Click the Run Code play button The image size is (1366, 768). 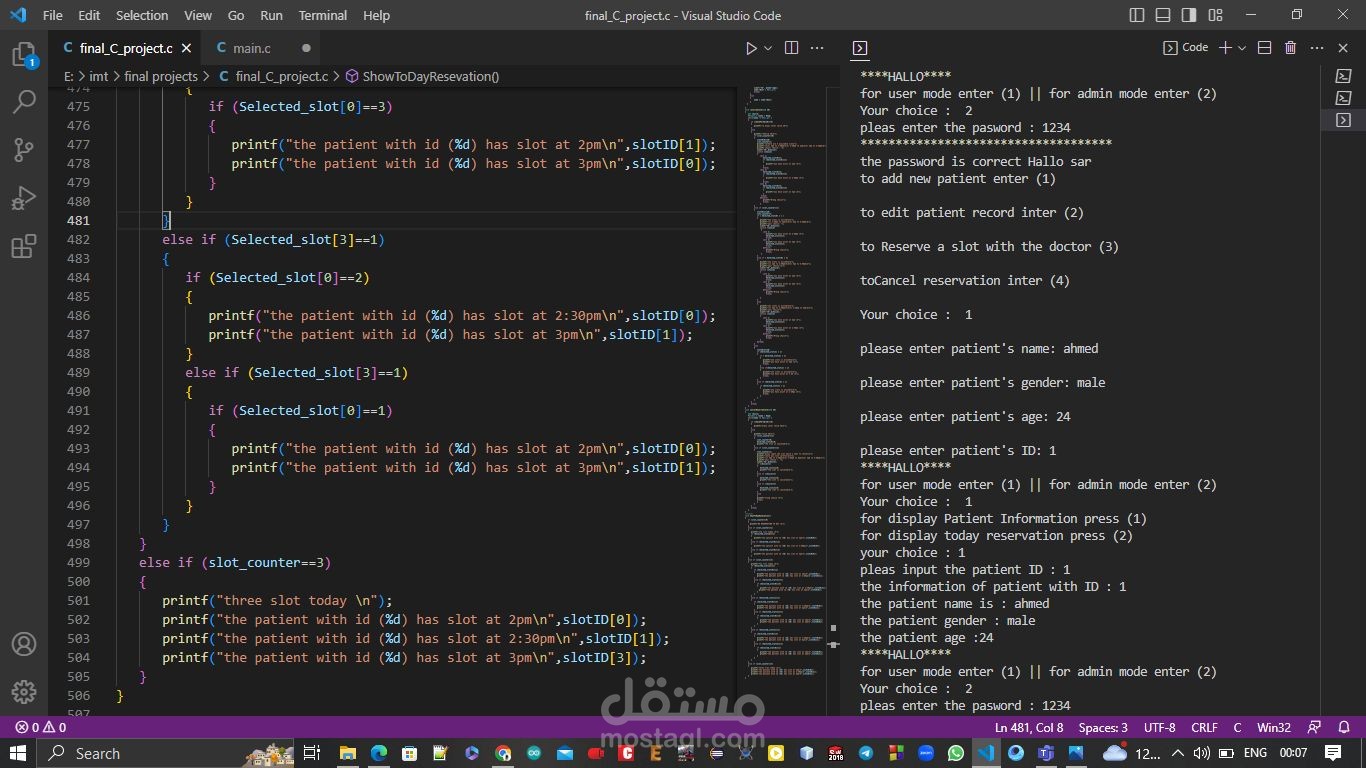pos(751,48)
